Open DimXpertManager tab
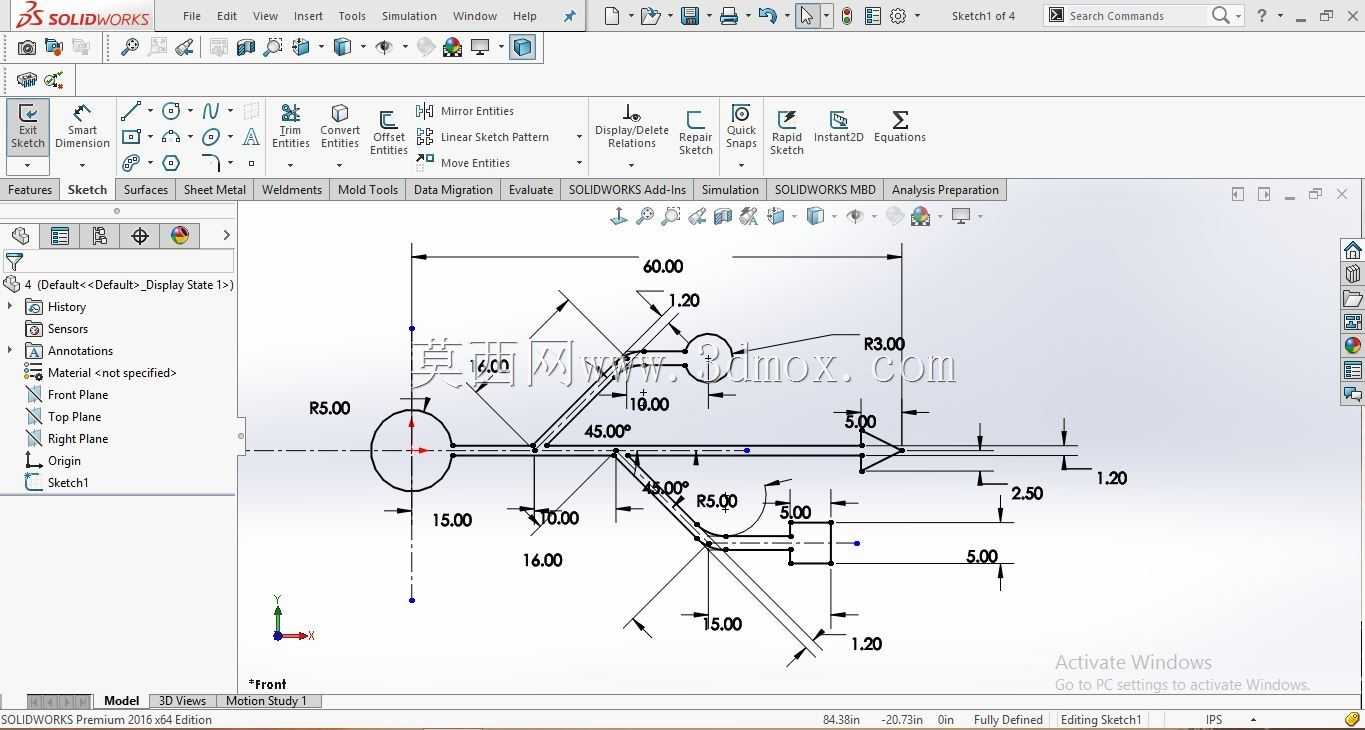This screenshot has width=1365, height=730. tap(140, 236)
